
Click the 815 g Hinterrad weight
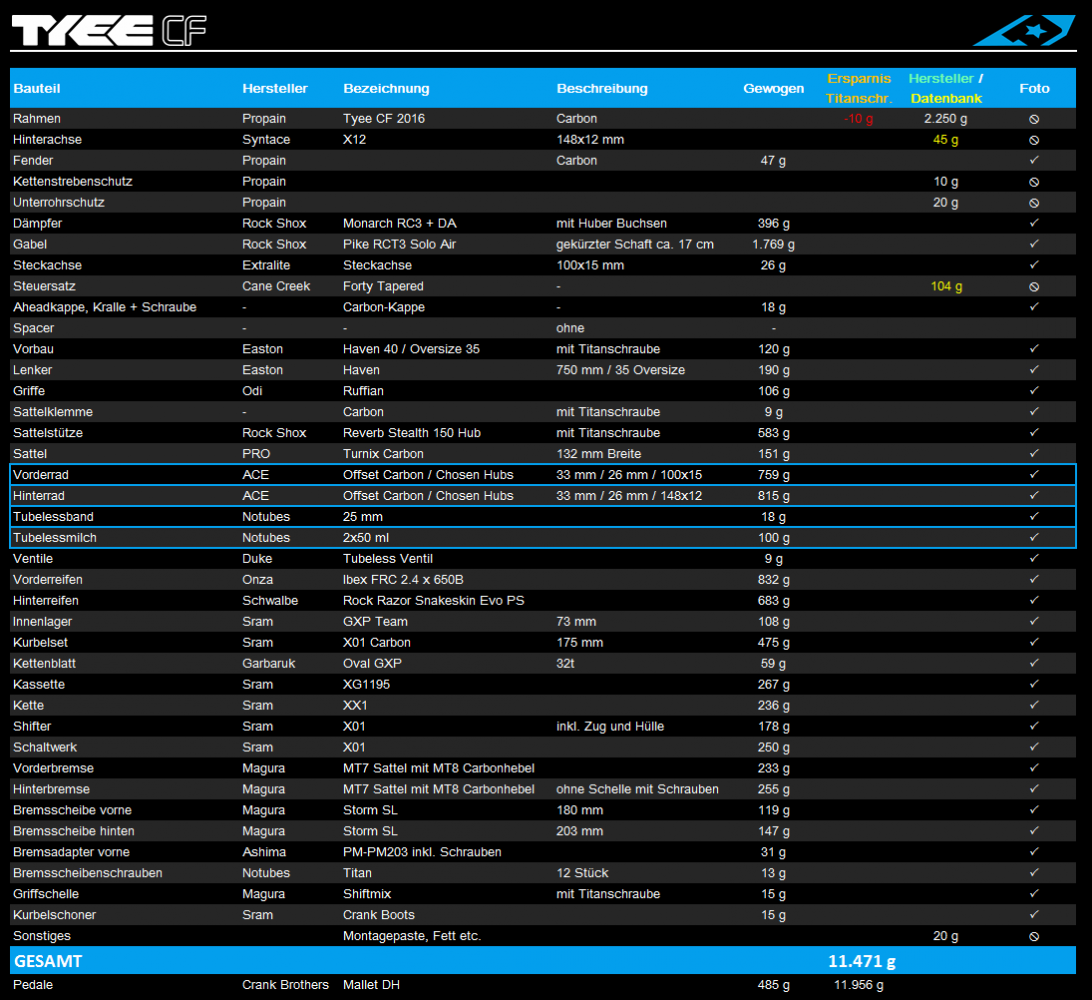tap(773, 495)
